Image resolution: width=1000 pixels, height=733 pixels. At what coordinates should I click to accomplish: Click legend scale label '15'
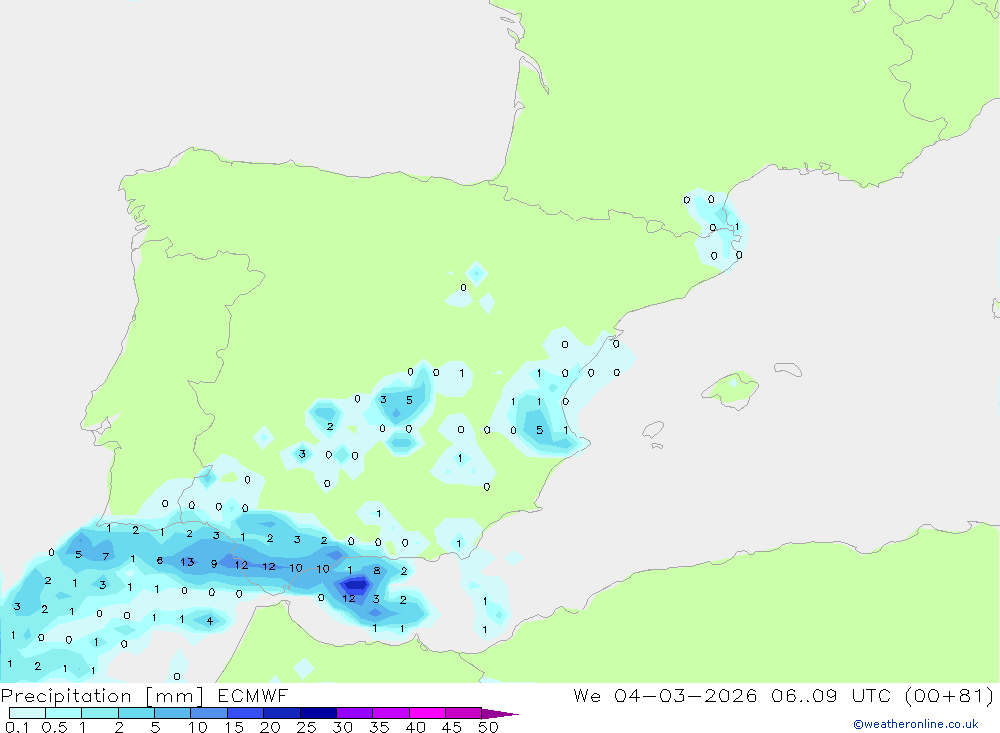click(x=233, y=727)
